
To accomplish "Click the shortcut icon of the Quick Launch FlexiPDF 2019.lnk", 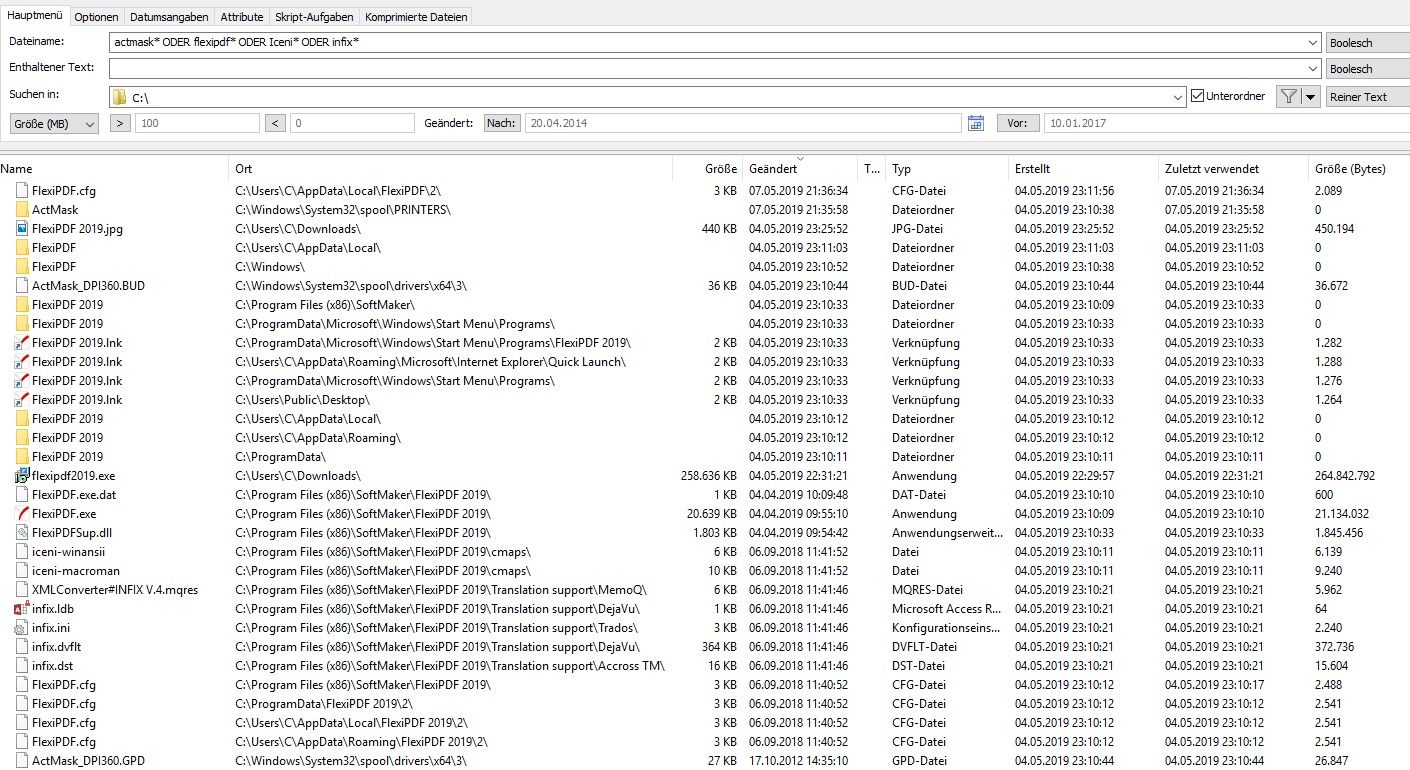I will coord(22,362).
